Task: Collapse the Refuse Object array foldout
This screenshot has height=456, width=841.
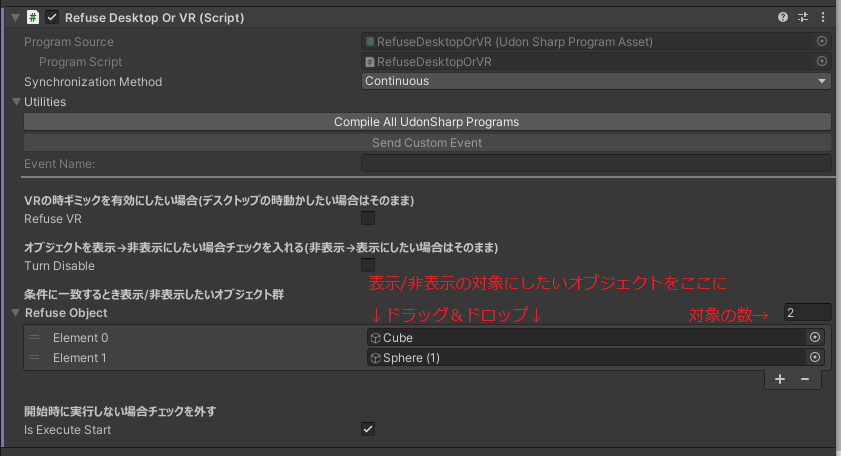Action: point(16,313)
